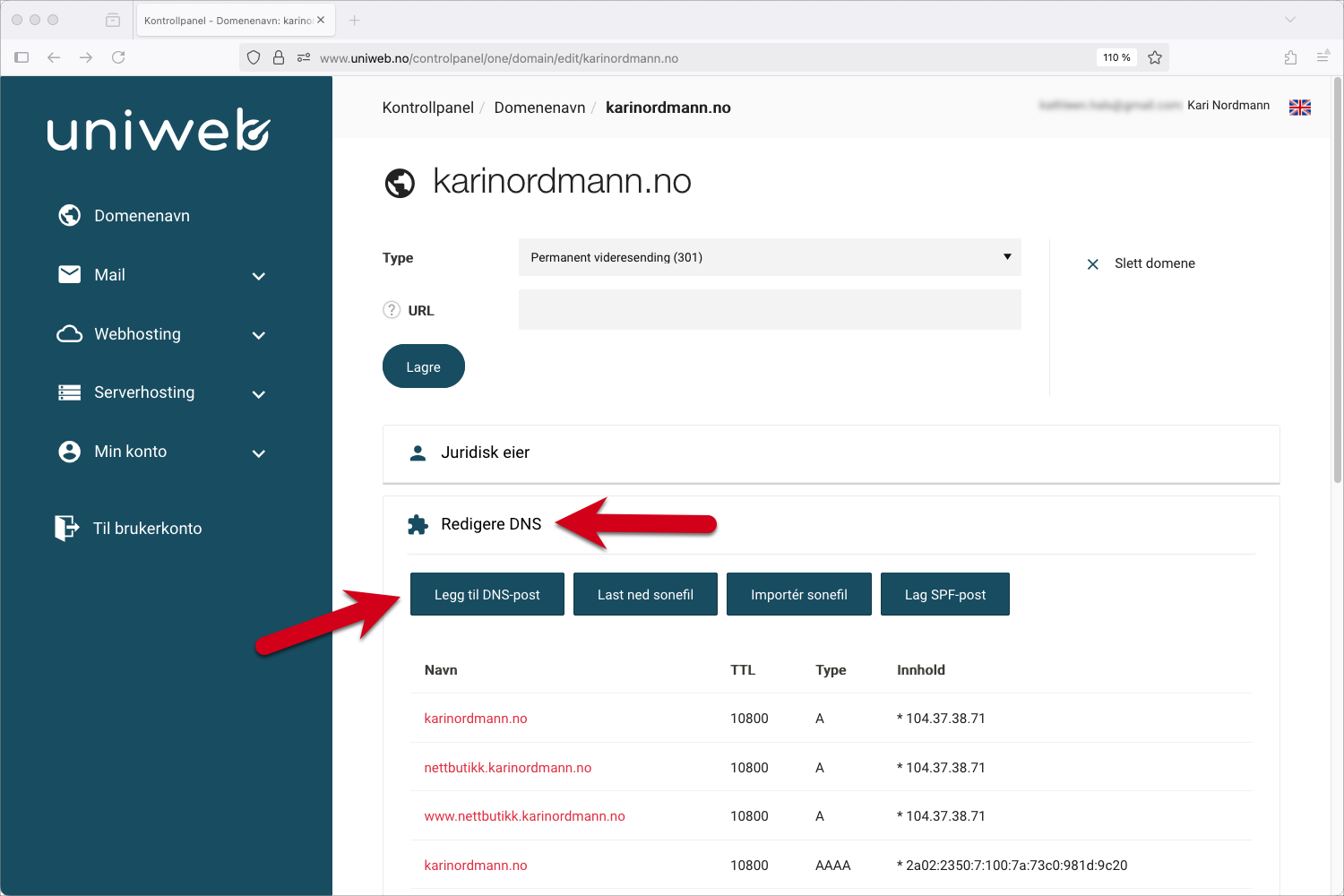Open a new browser tab
1344x896 pixels.
click(x=354, y=20)
